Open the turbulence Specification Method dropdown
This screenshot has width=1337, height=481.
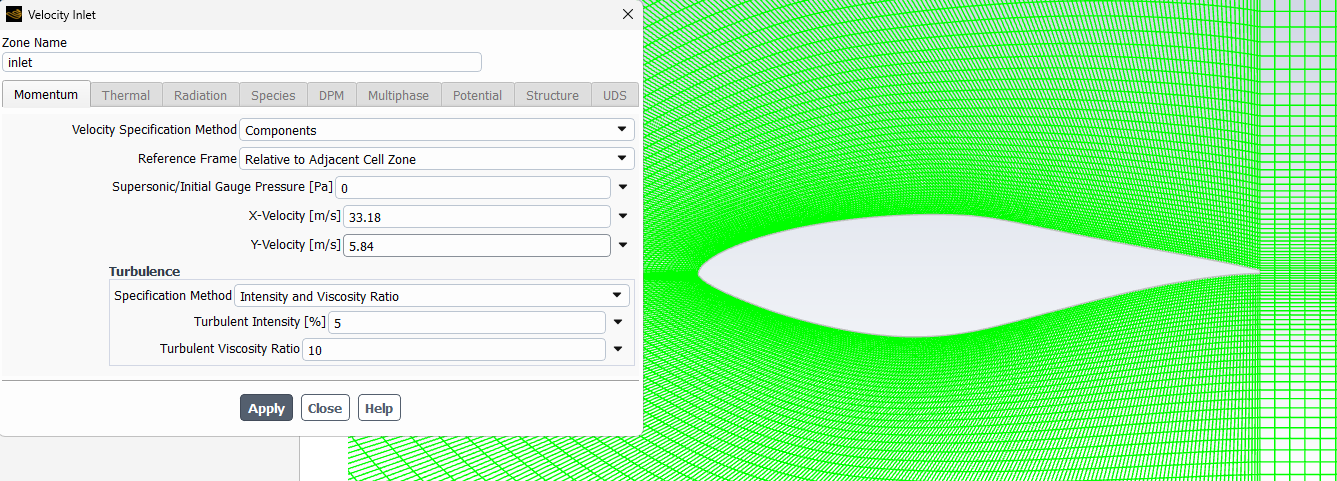pos(432,296)
